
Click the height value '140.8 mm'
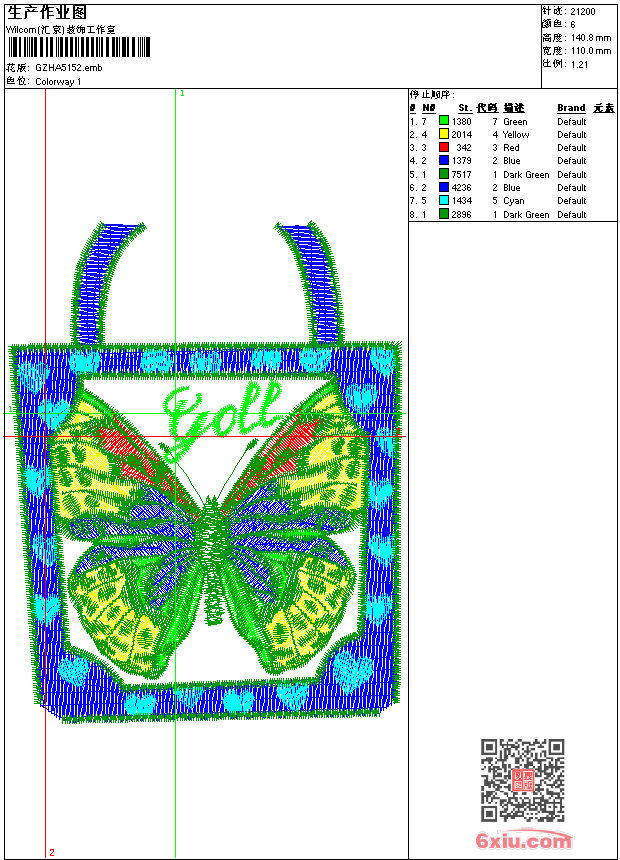(591, 38)
